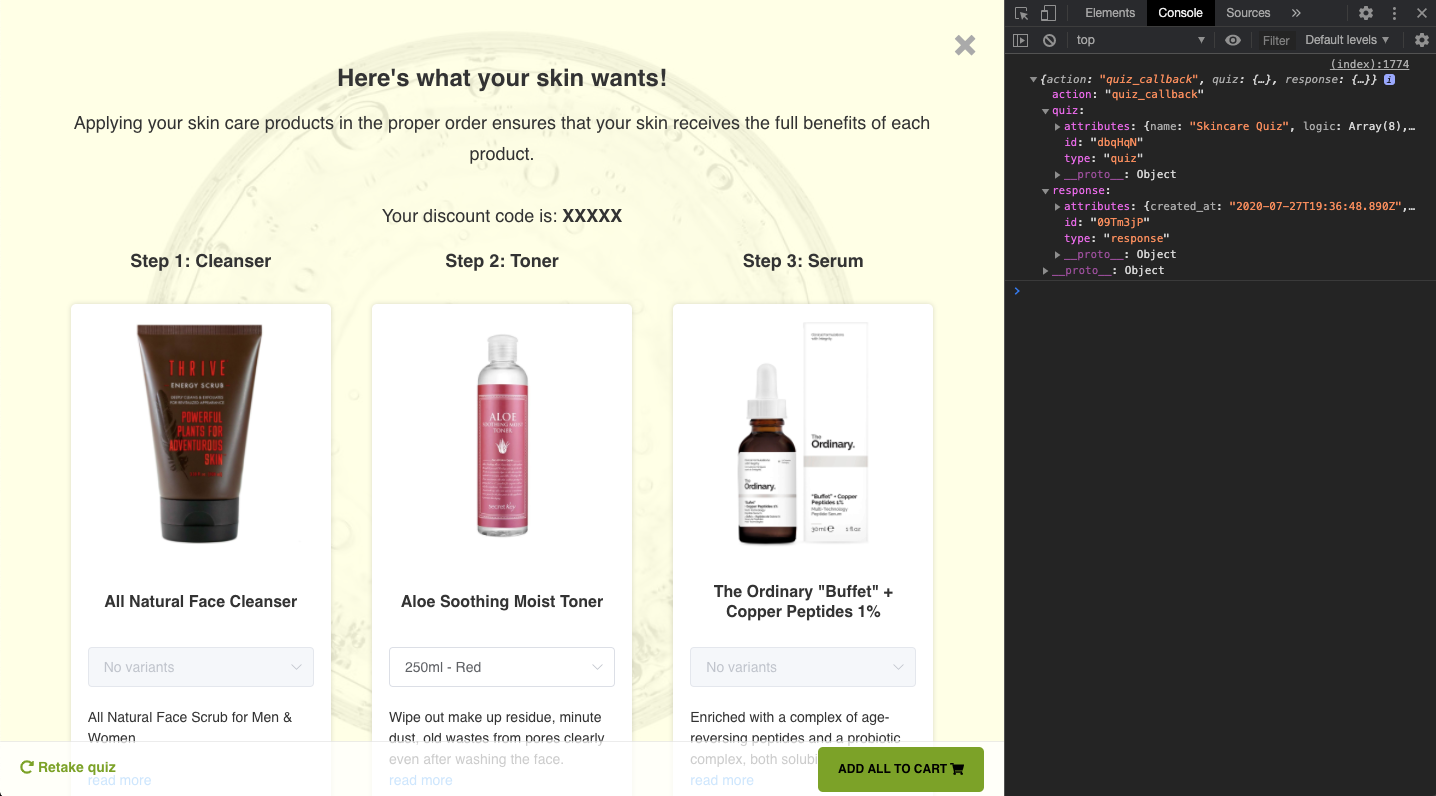The image size is (1436, 796).
Task: Clear console with the ban icon
Action: pos(1049,40)
